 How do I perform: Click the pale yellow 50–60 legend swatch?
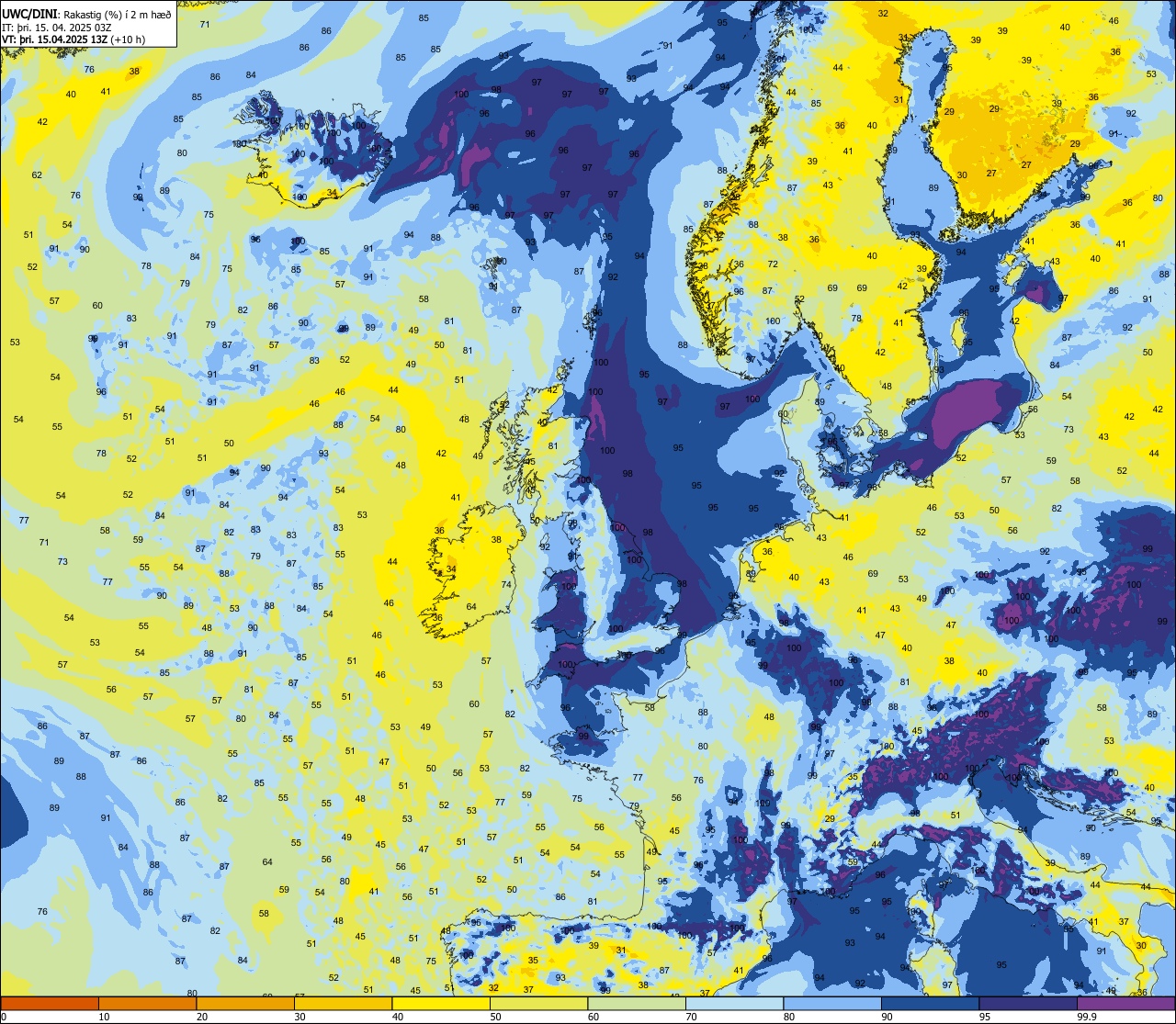pyautogui.click(x=538, y=1003)
